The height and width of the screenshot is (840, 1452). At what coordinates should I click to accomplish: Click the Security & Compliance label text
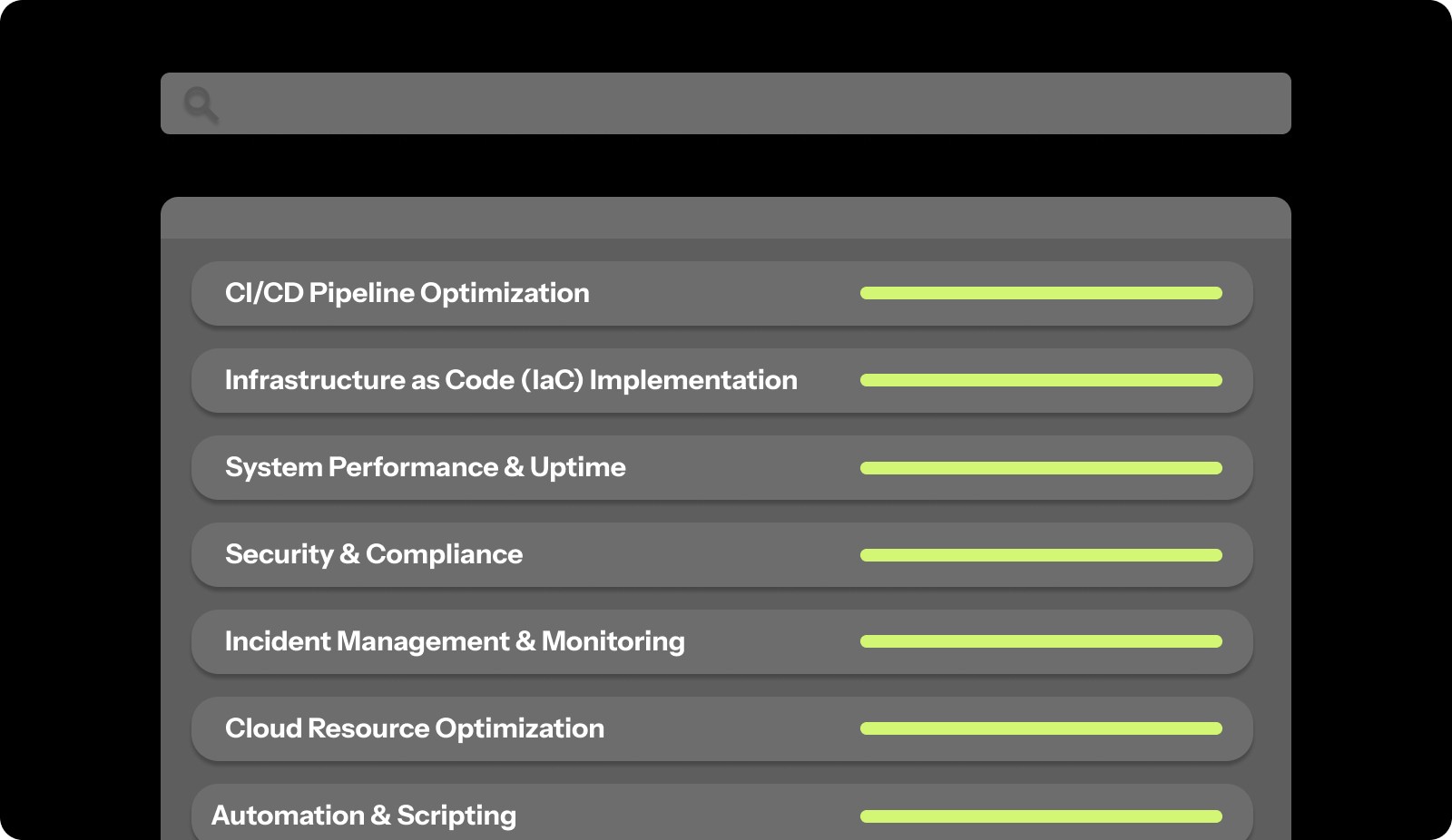pos(373,554)
